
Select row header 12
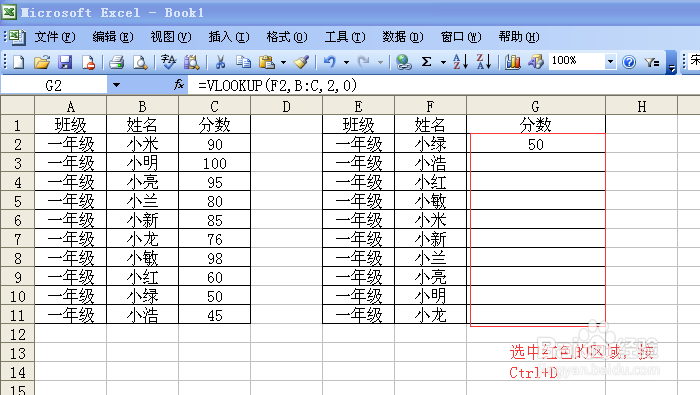[x=17, y=334]
